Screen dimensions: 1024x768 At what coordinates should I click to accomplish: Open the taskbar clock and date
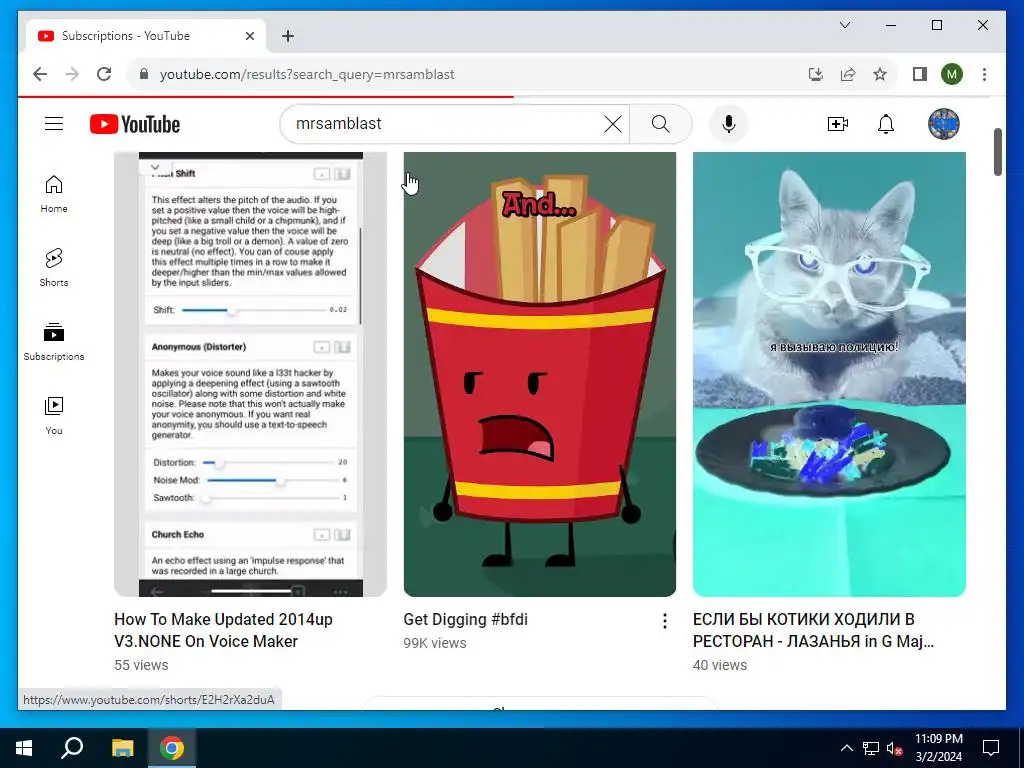pos(938,748)
